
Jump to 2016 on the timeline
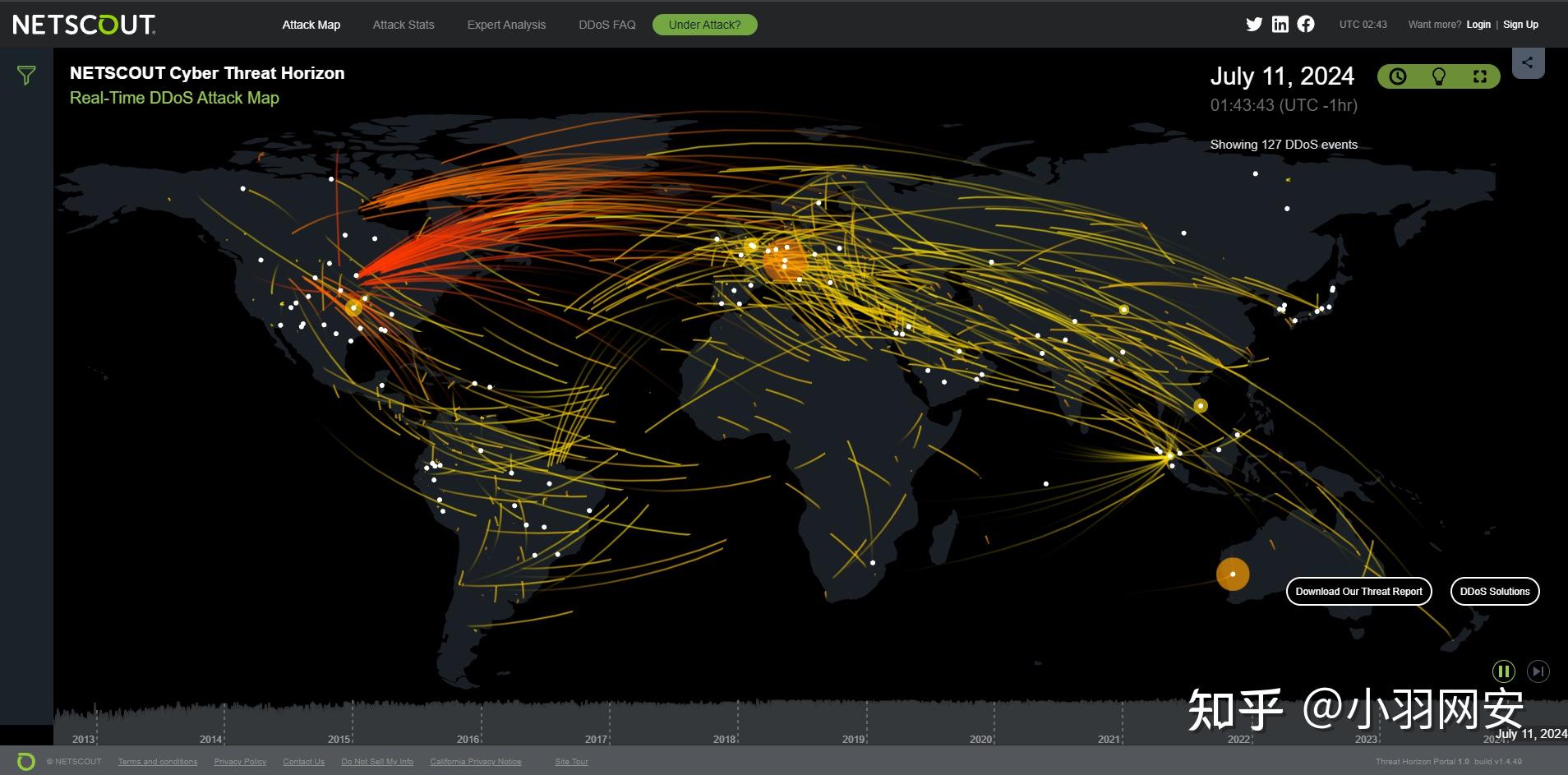pos(468,739)
